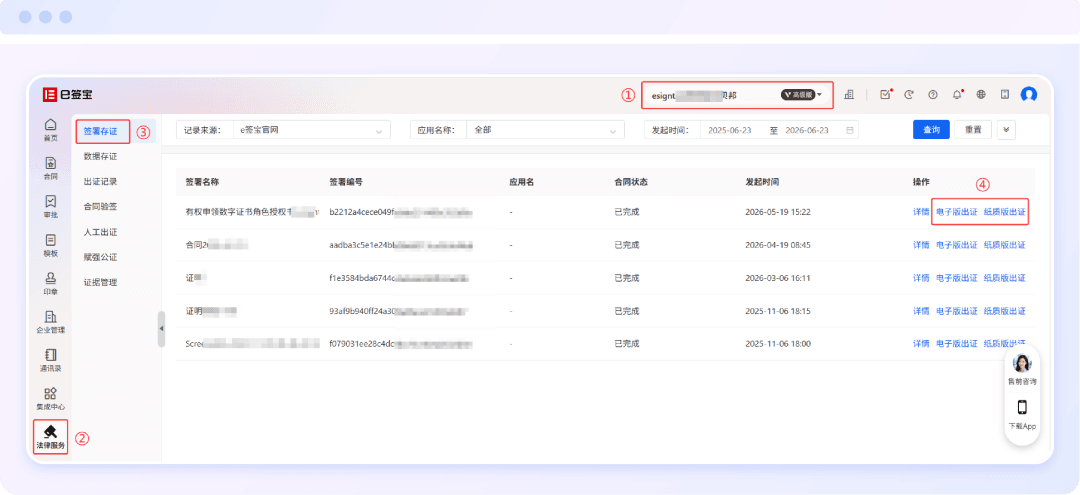1080x495 pixels.
Task: Click 电子版出证 for the 2026-04-19 08:45 row
Action: [956, 245]
